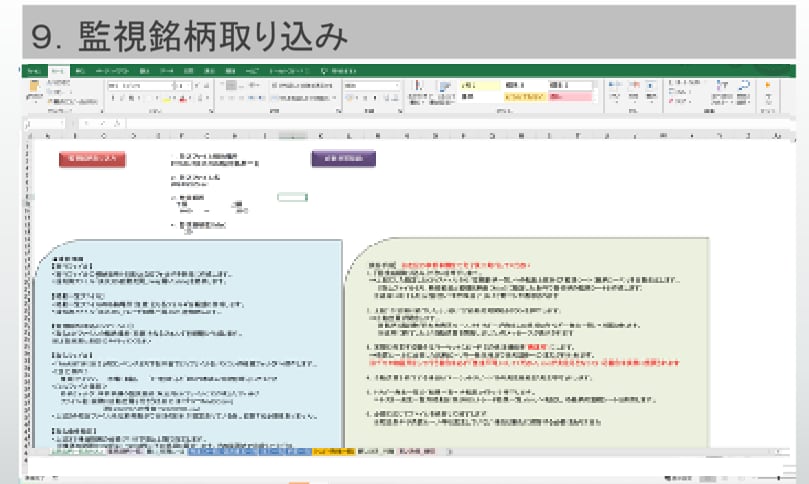Open the font size dropdown
This screenshot has height=484, width=809.
point(189,86)
